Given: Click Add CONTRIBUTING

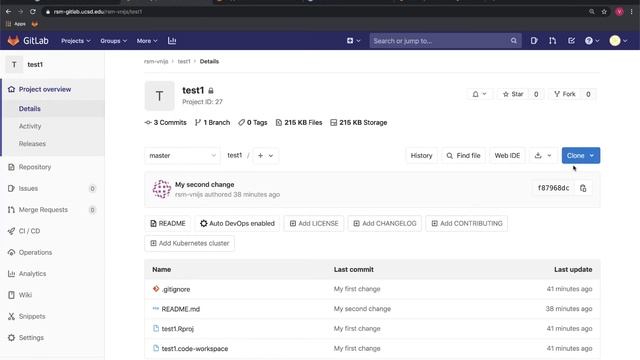Looking at the screenshot, I should (x=467, y=224).
